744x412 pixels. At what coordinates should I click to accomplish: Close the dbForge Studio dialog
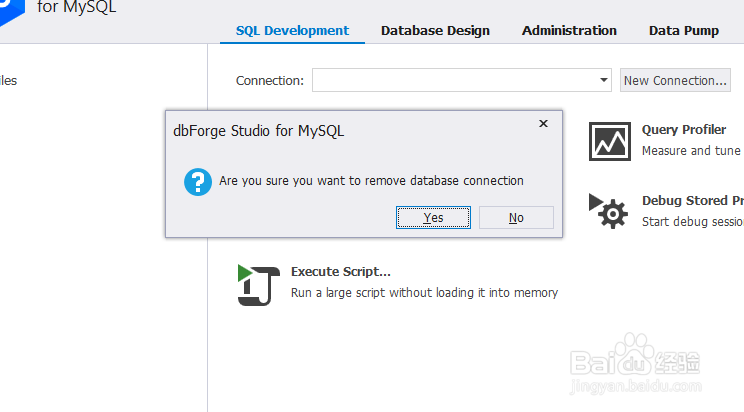543,123
